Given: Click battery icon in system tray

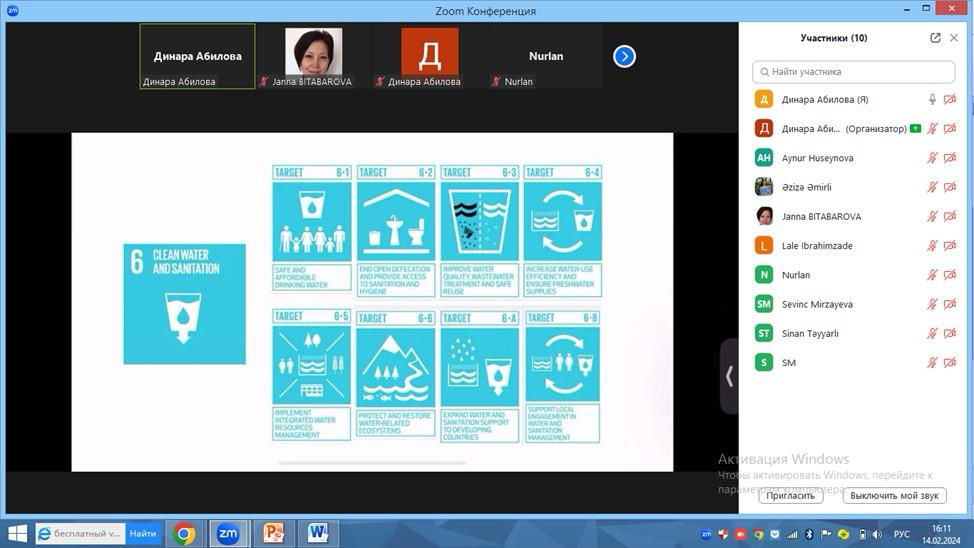Looking at the screenshot, I should [x=862, y=534].
